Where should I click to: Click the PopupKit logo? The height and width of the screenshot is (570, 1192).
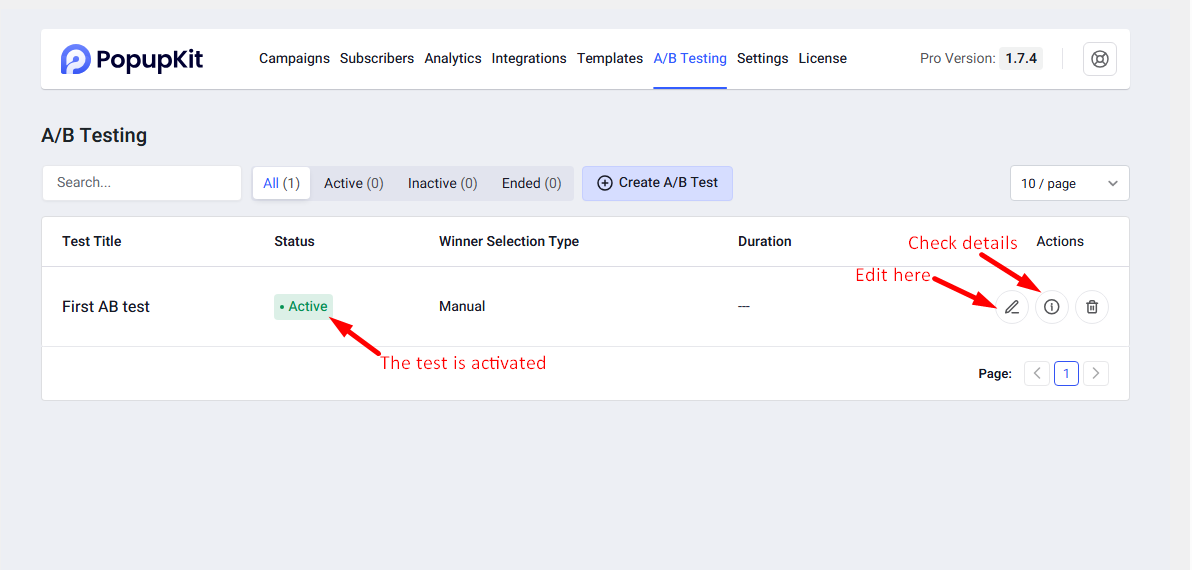(x=132, y=59)
